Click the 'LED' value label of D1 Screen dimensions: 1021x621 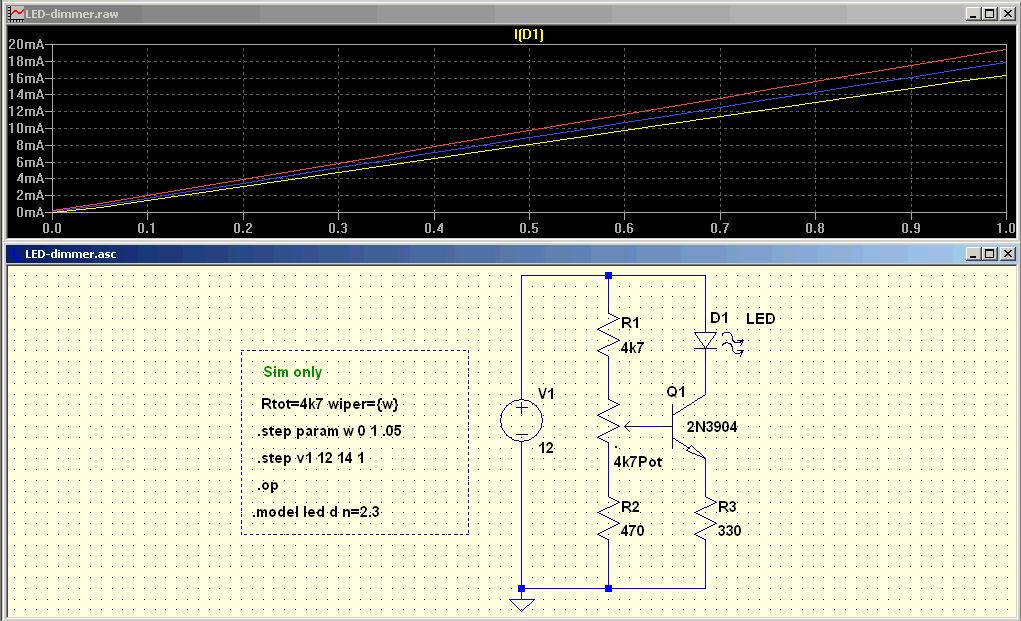pyautogui.click(x=760, y=319)
